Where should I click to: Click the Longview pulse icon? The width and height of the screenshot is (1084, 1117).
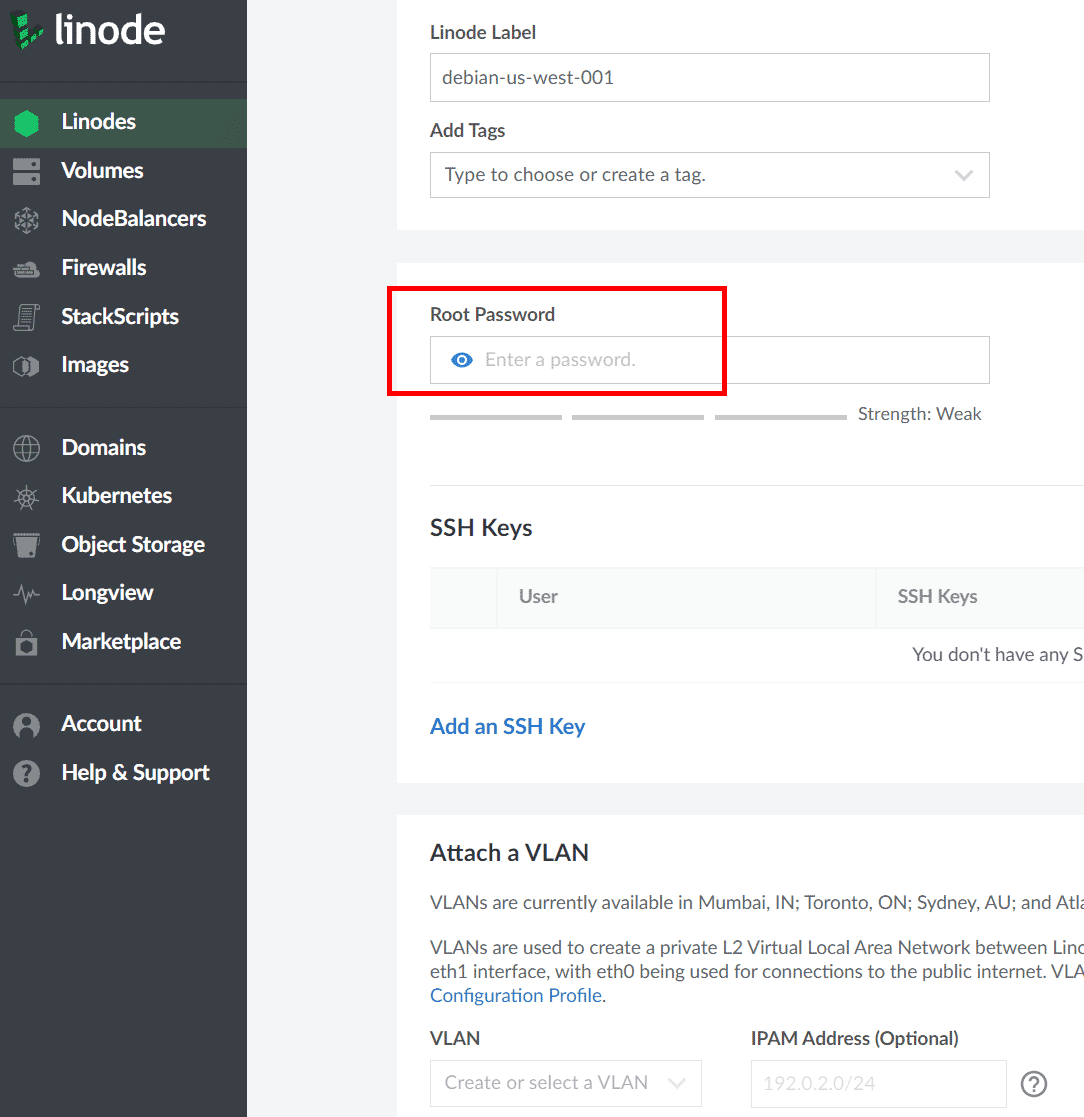pyautogui.click(x=26, y=594)
